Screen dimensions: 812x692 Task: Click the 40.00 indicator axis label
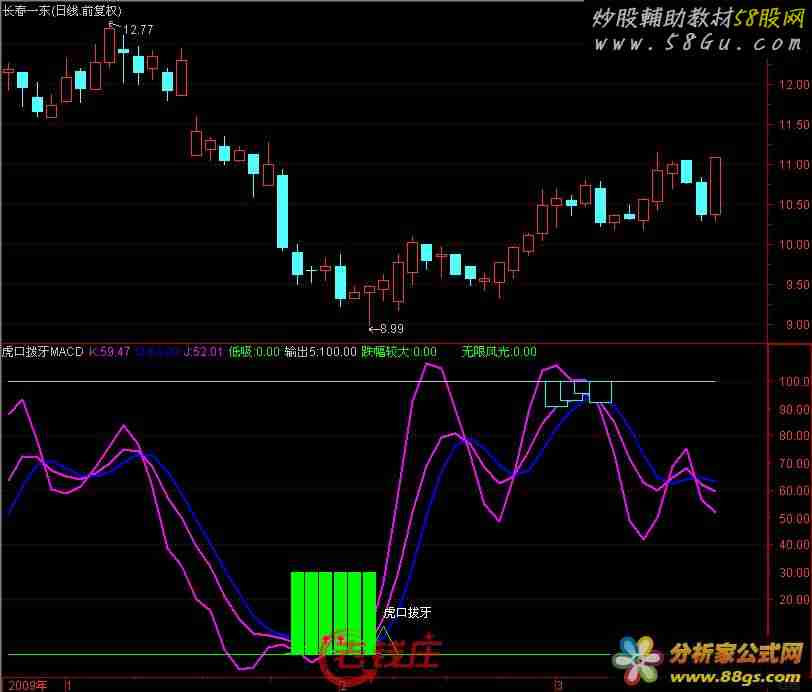click(794, 545)
